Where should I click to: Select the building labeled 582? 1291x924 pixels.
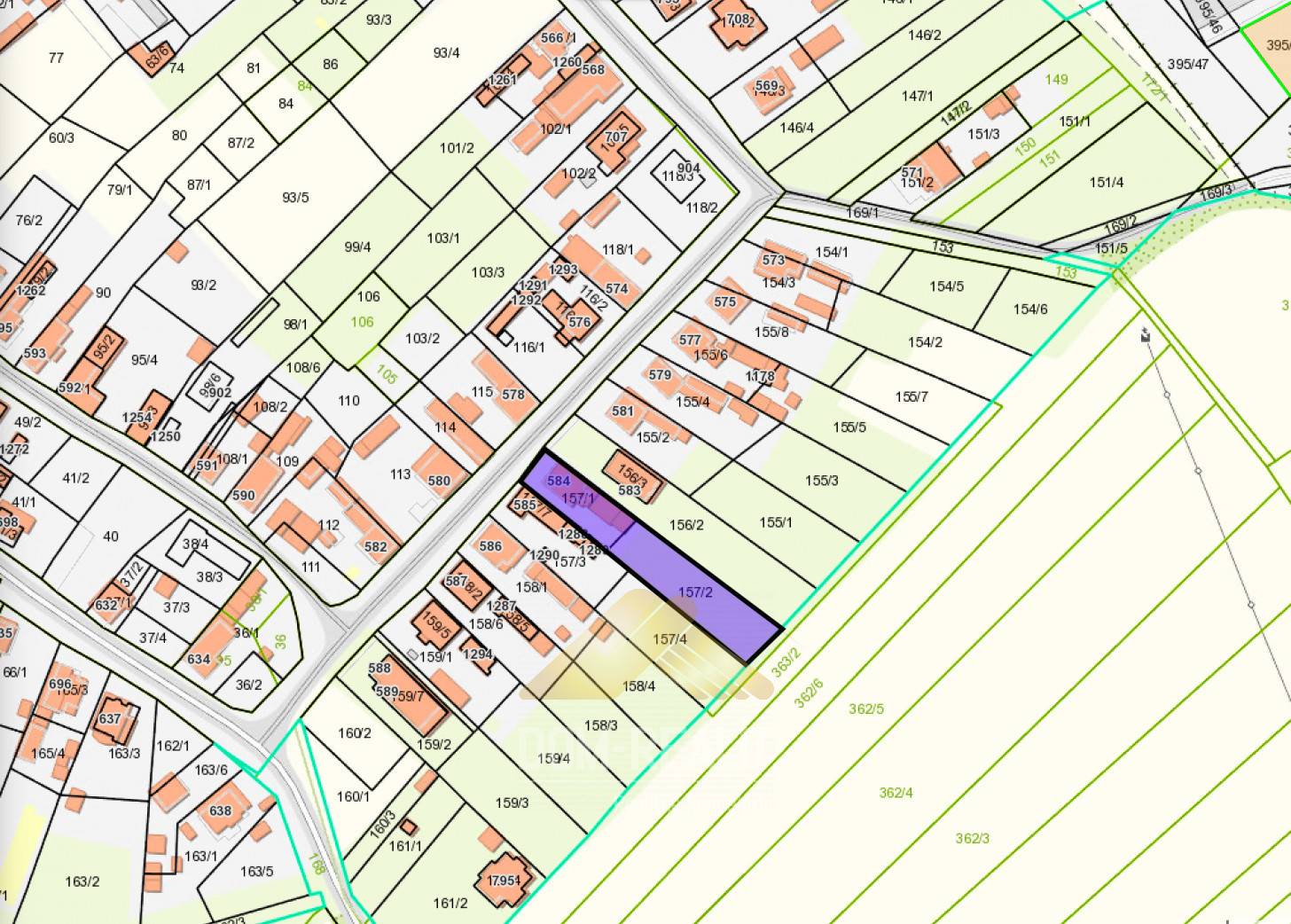(x=376, y=546)
